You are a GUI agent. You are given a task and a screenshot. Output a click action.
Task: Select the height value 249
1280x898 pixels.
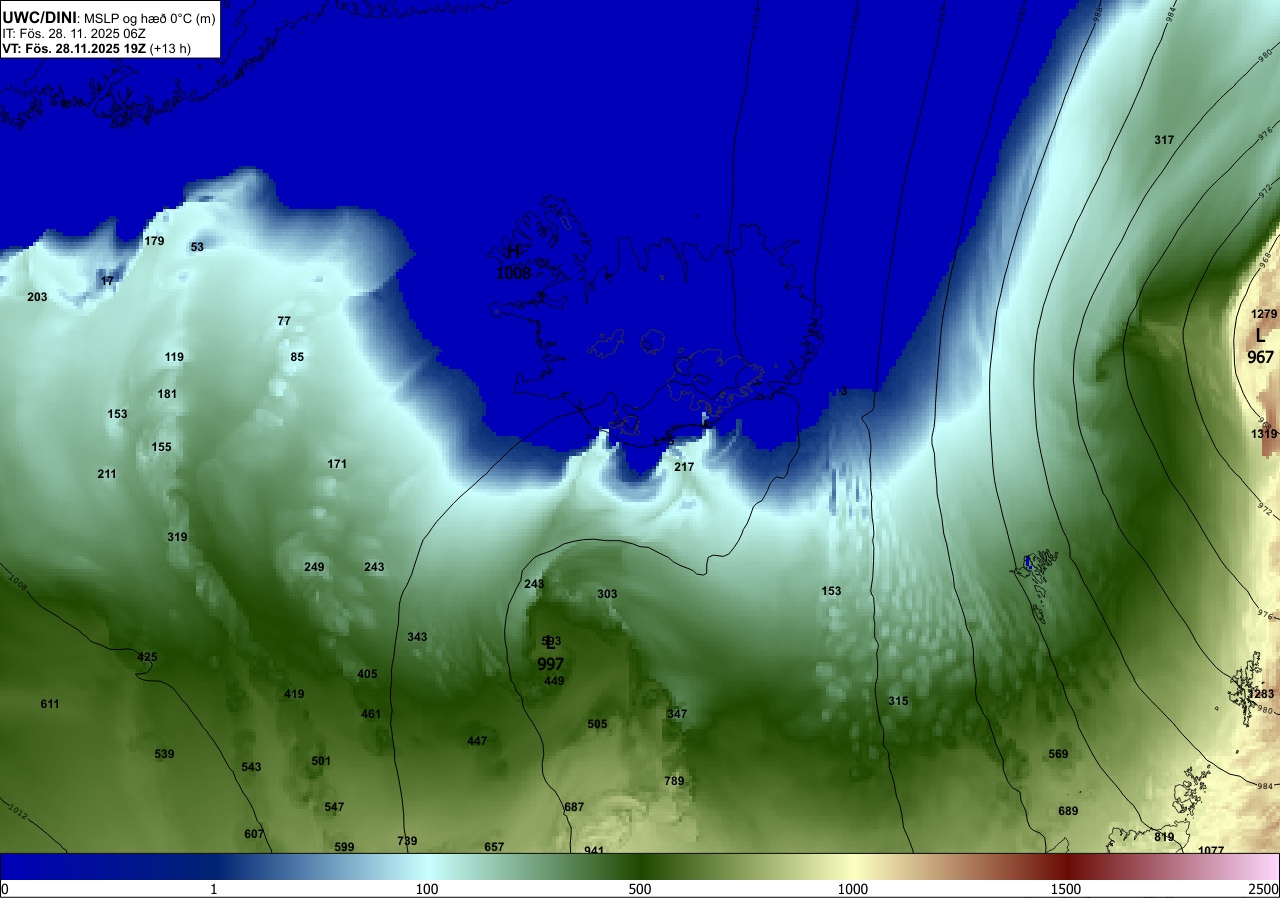pos(314,567)
